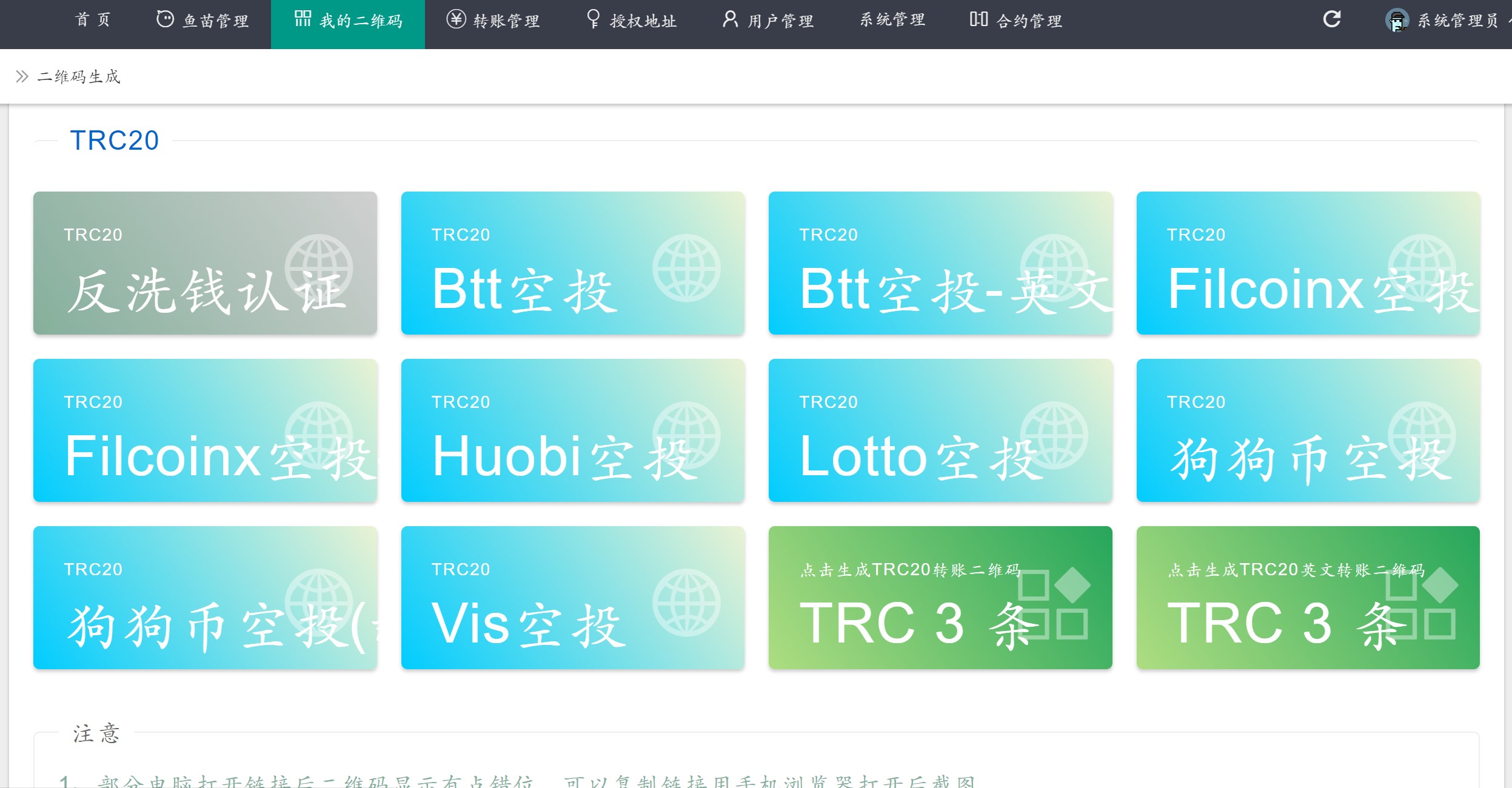Image resolution: width=1512 pixels, height=788 pixels.
Task: Open the Btt空投-英文 card
Action: (940, 263)
